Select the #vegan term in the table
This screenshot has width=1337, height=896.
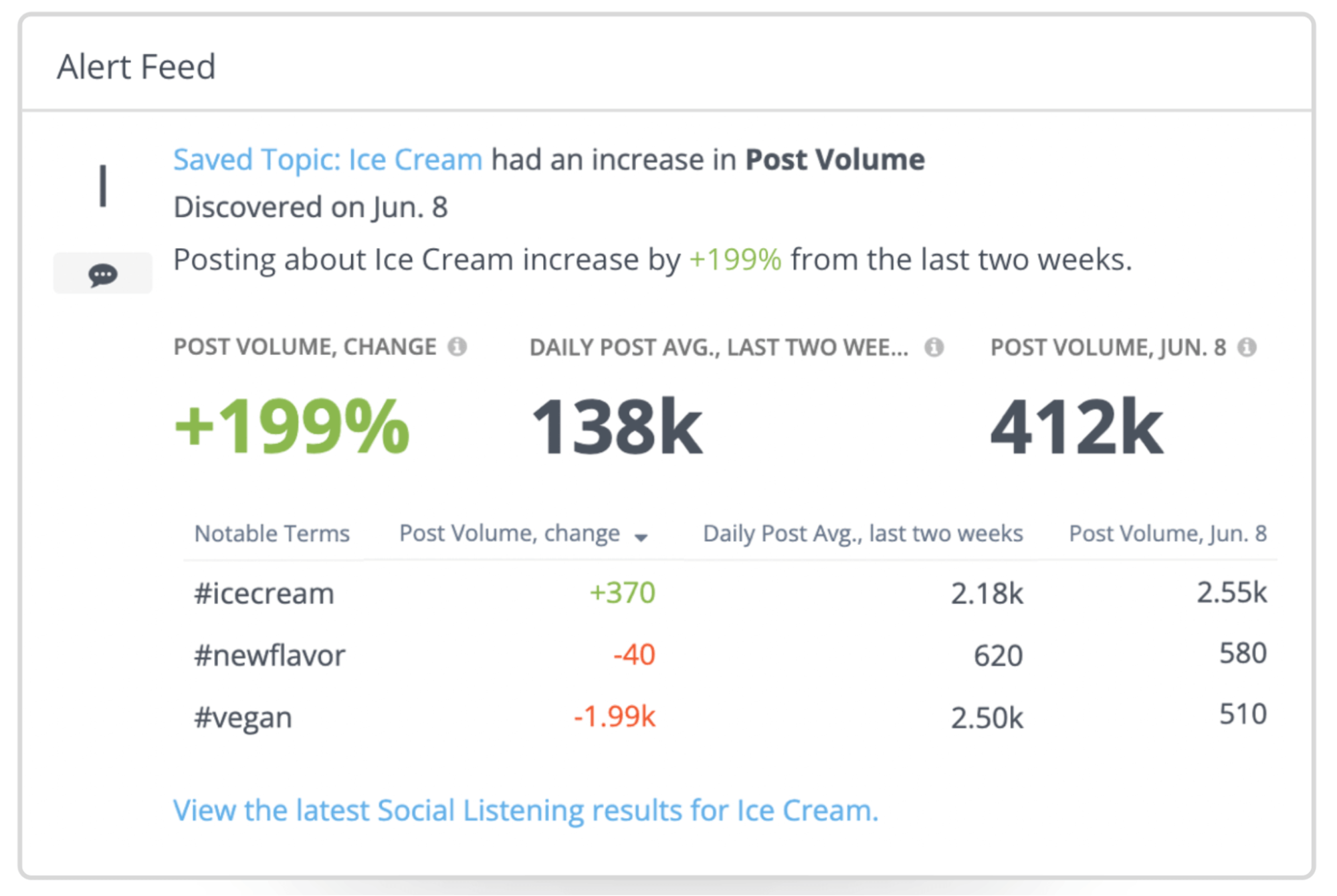point(242,717)
